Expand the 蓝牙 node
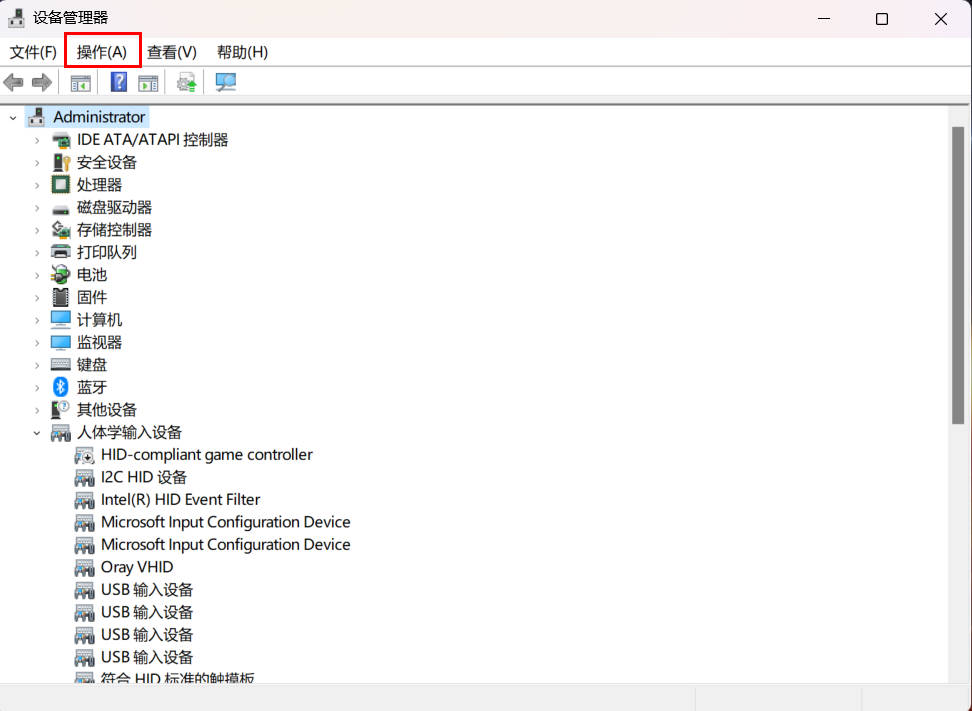972x711 pixels. point(37,387)
